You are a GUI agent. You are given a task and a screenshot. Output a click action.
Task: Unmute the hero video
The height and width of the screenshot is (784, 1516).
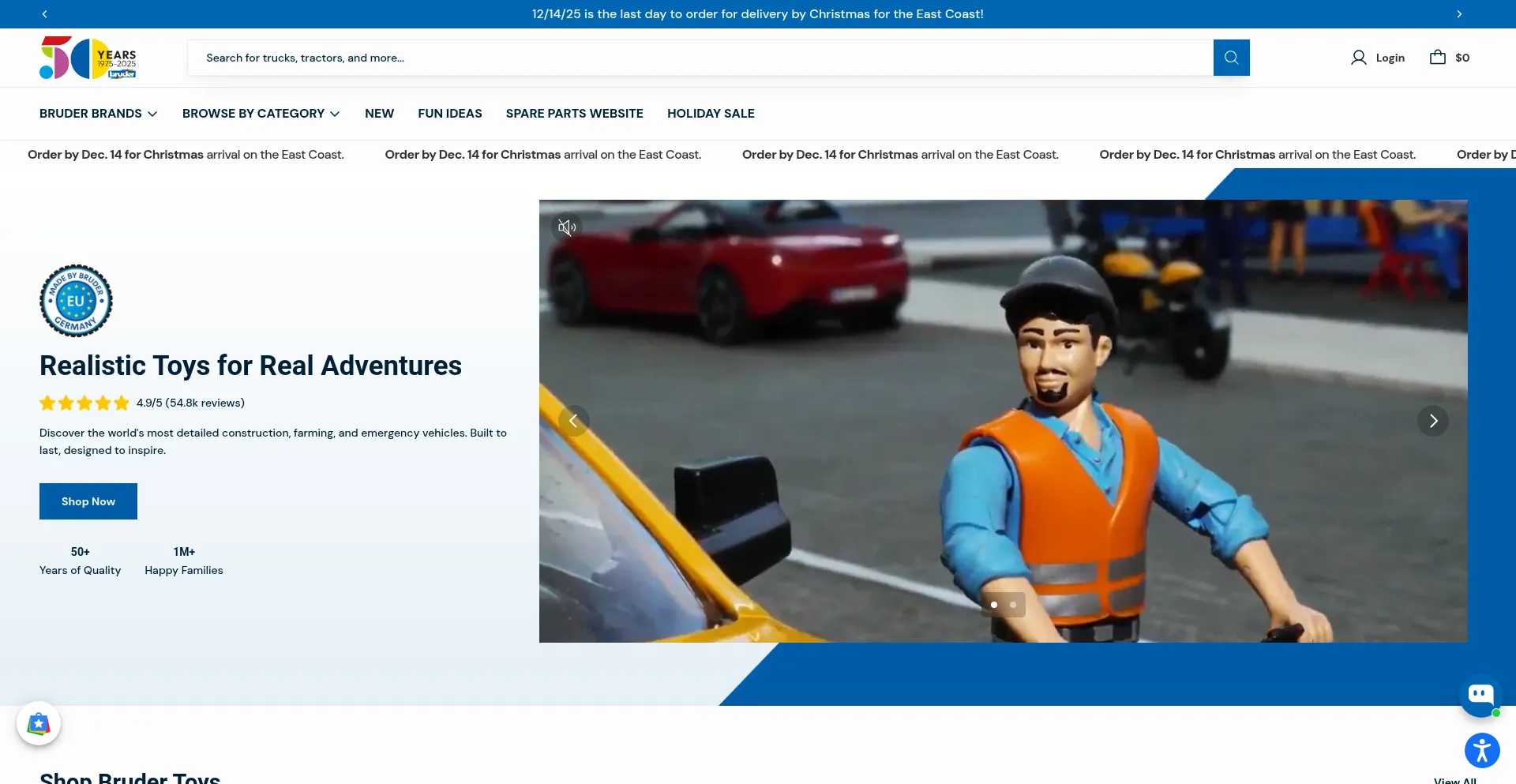pyautogui.click(x=566, y=227)
